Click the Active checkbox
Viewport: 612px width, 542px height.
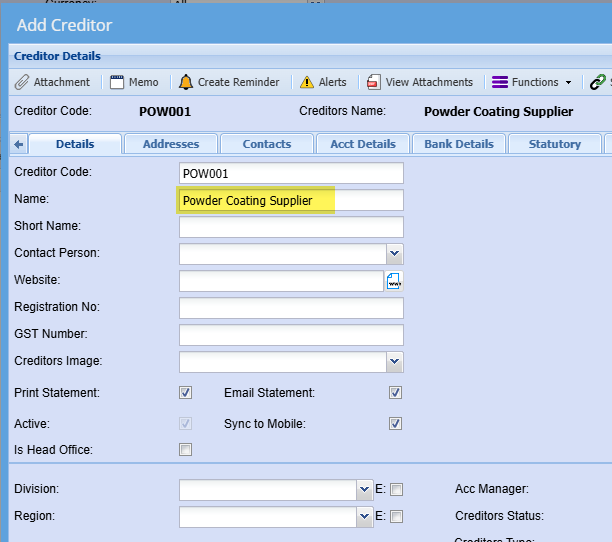[185, 423]
